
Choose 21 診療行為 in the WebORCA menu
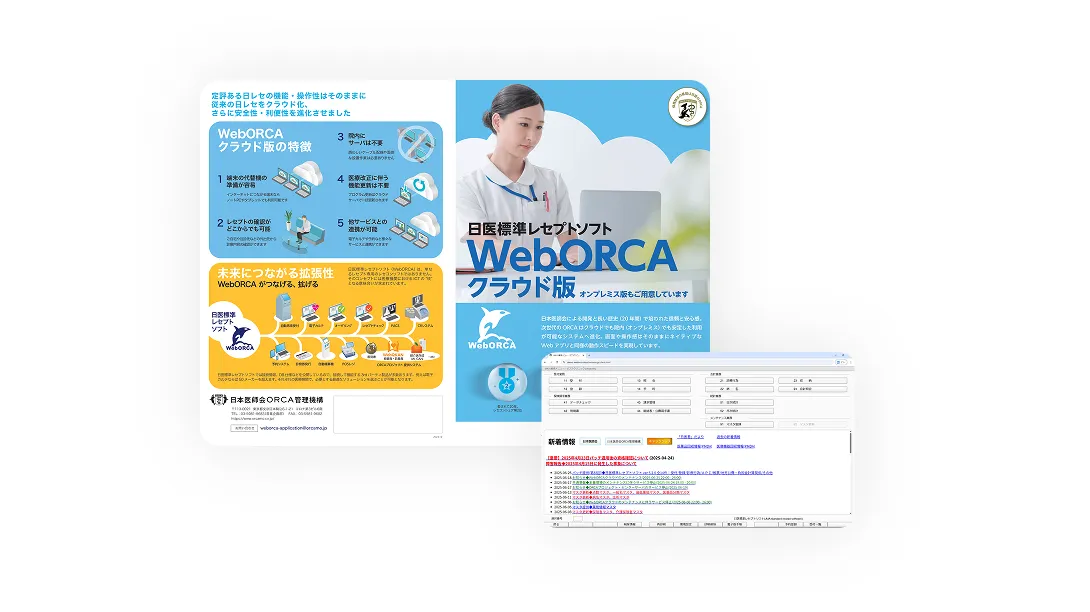(739, 380)
